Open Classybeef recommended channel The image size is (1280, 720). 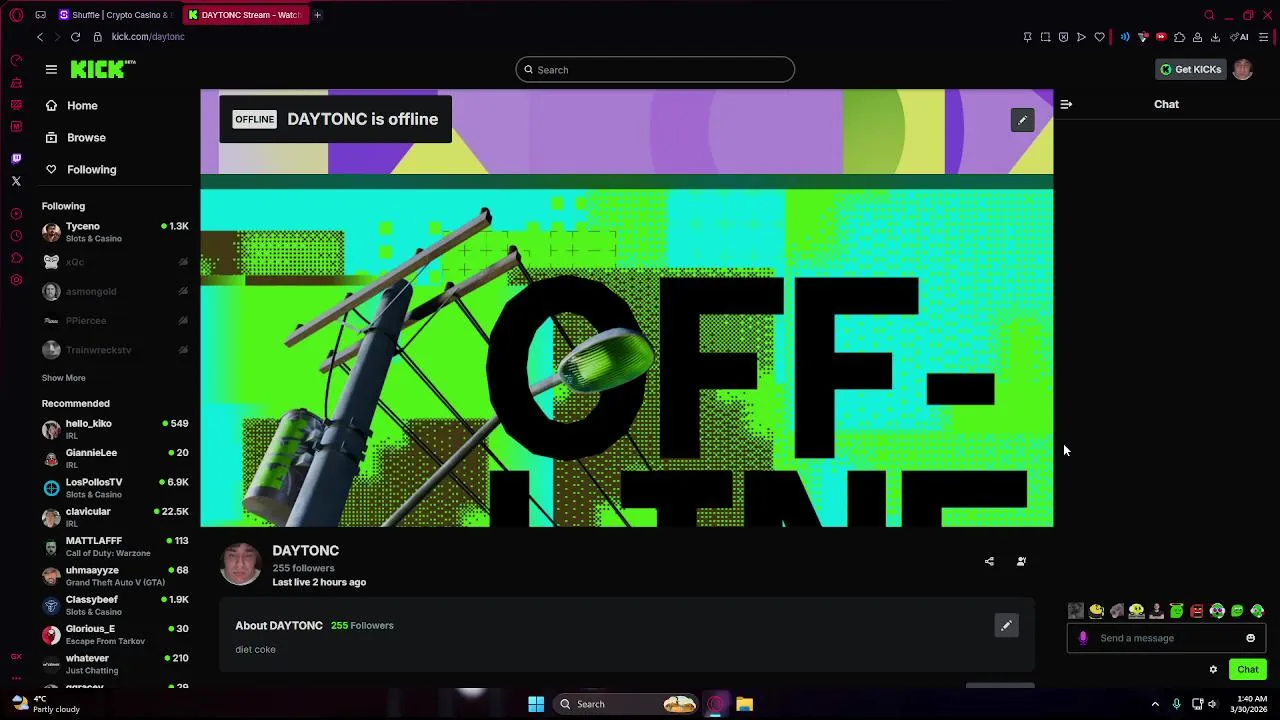[115, 605]
